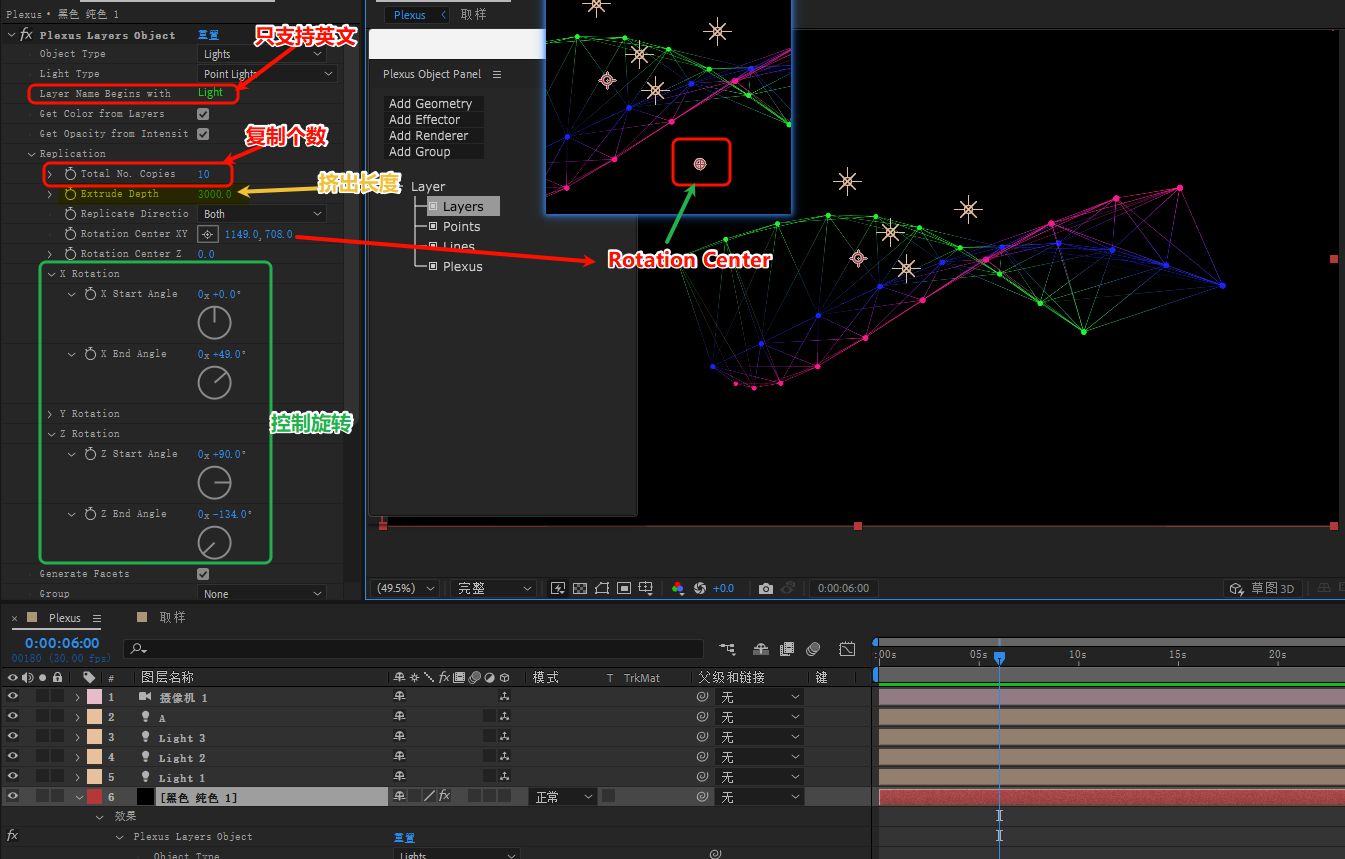
Task: Toggle transparency grid in composition viewer
Action: coord(580,588)
